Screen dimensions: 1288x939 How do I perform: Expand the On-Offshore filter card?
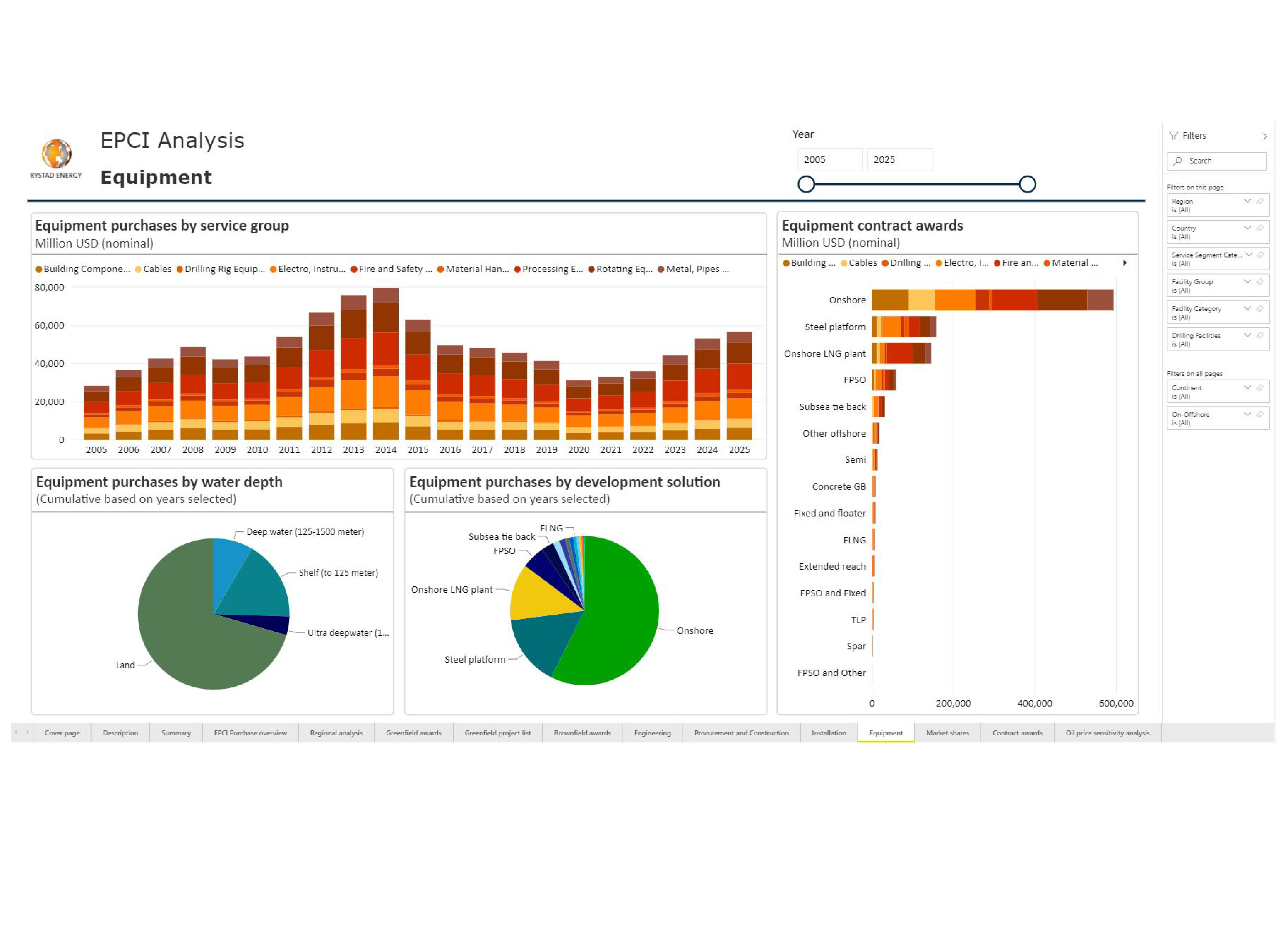coord(1247,414)
